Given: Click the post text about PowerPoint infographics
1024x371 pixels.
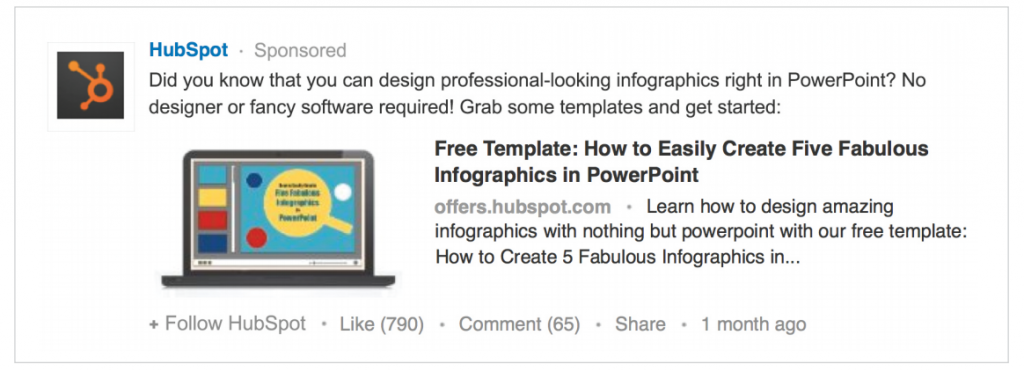Looking at the screenshot, I should [x=537, y=93].
